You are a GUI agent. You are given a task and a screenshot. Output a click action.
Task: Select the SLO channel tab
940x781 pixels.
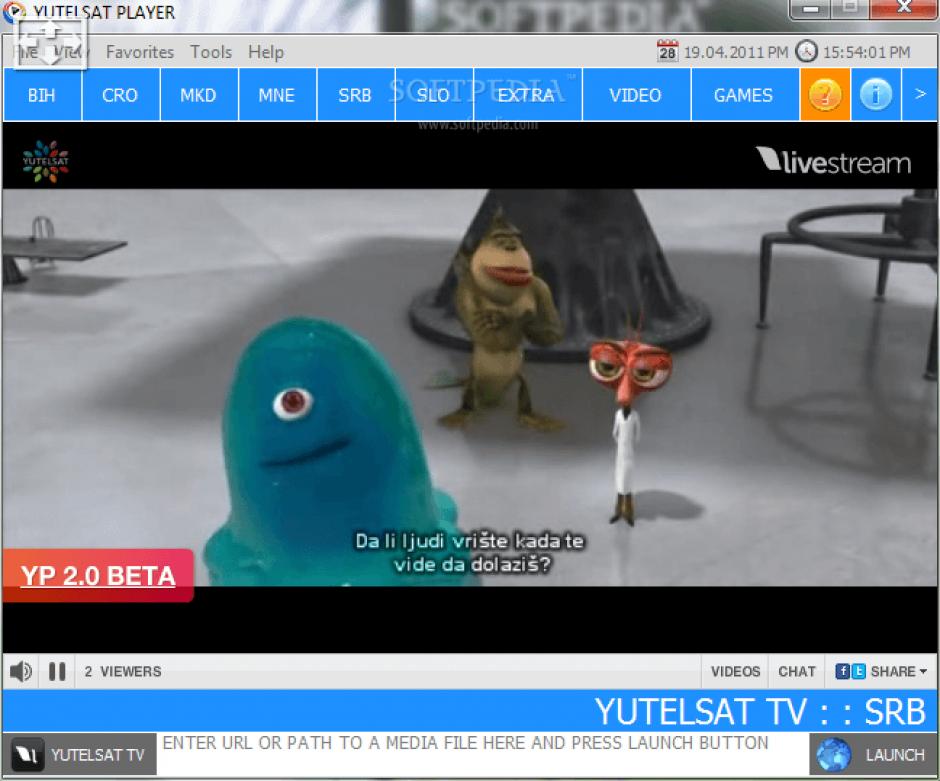(434, 95)
